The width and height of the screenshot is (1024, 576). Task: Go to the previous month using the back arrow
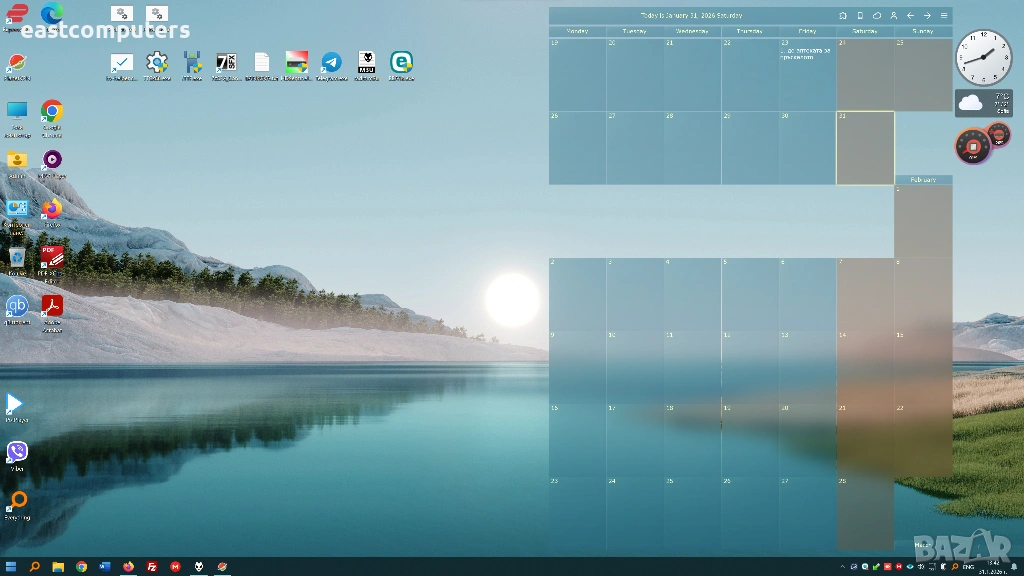click(x=910, y=16)
